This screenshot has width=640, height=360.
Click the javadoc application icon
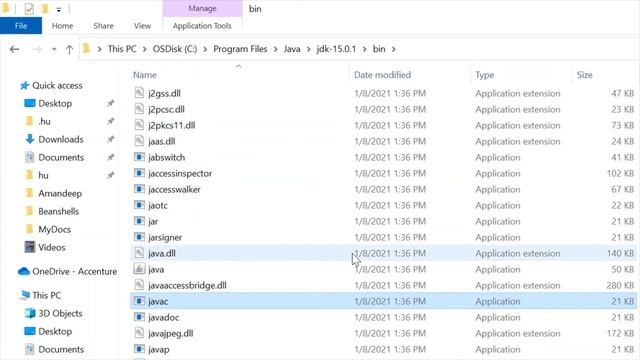(139, 317)
